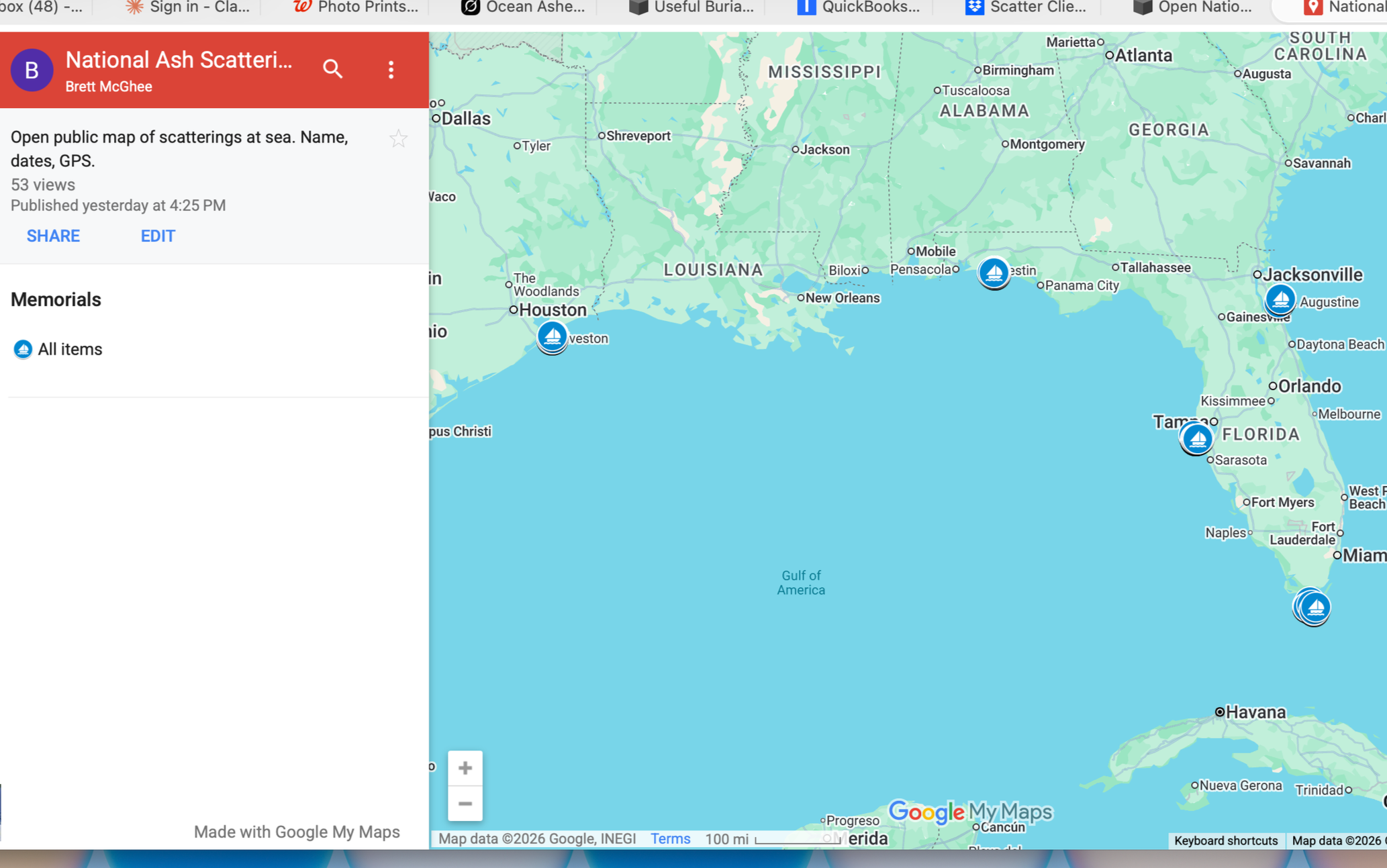
Task: Click the Jackson city label
Action: (825, 150)
